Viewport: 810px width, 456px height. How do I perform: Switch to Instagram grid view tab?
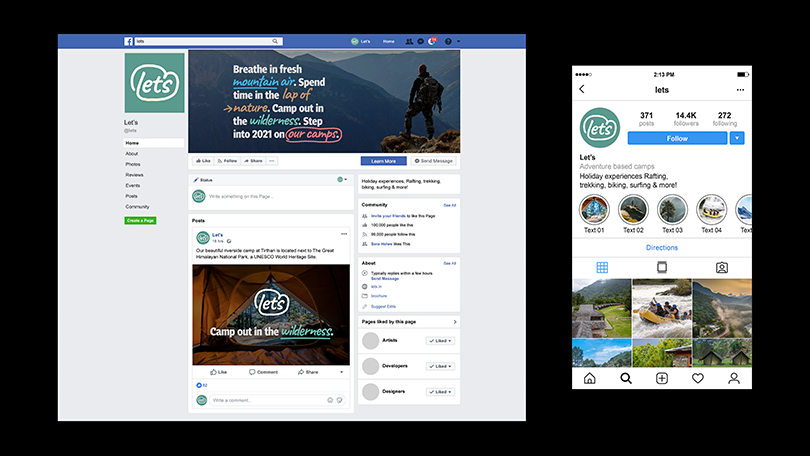tap(602, 268)
